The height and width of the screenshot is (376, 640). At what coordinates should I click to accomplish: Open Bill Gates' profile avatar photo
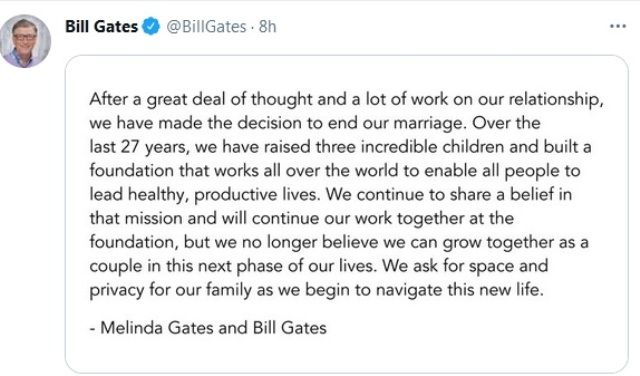tap(25, 41)
